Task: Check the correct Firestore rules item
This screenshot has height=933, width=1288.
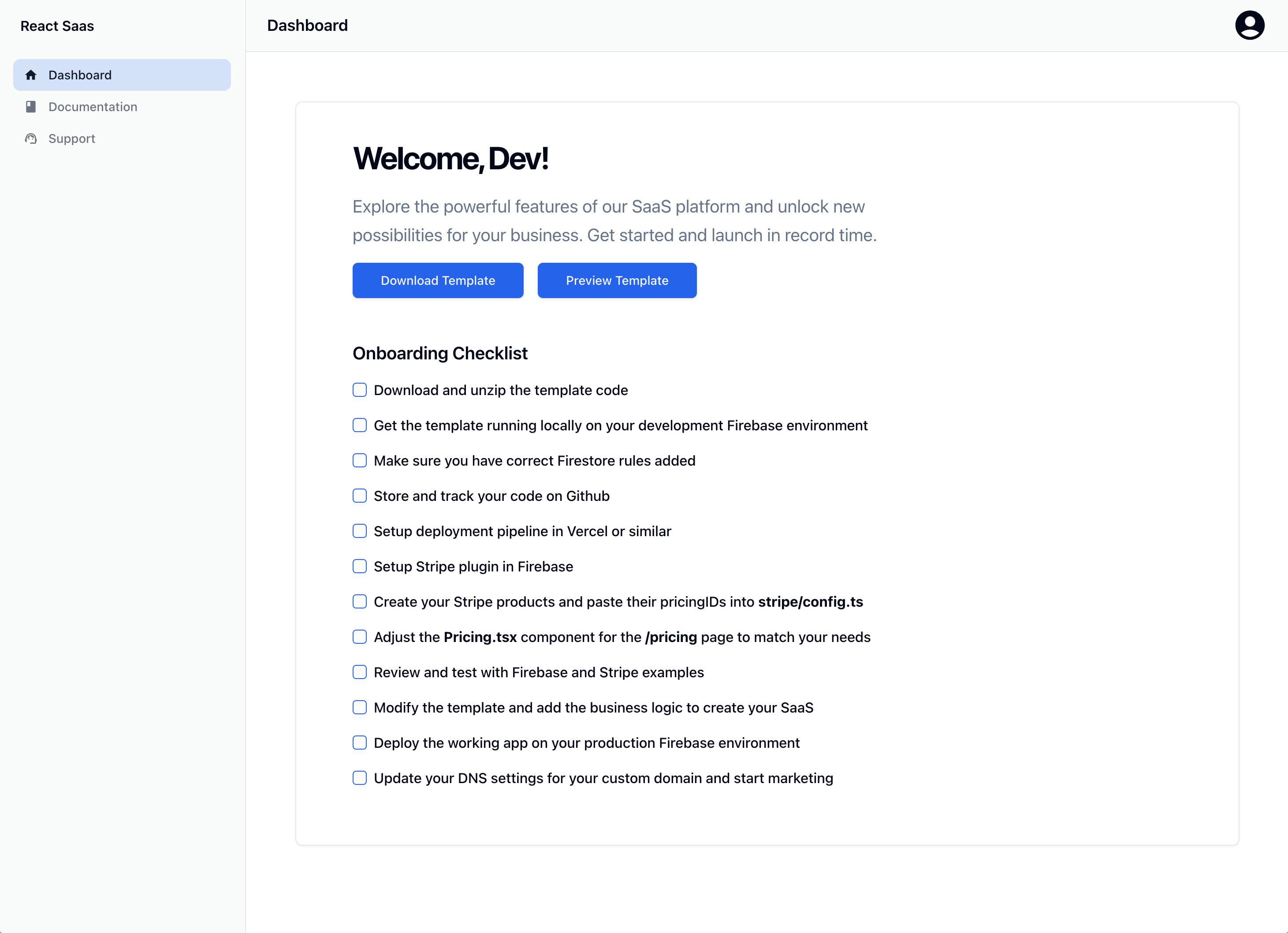Action: click(x=360, y=460)
